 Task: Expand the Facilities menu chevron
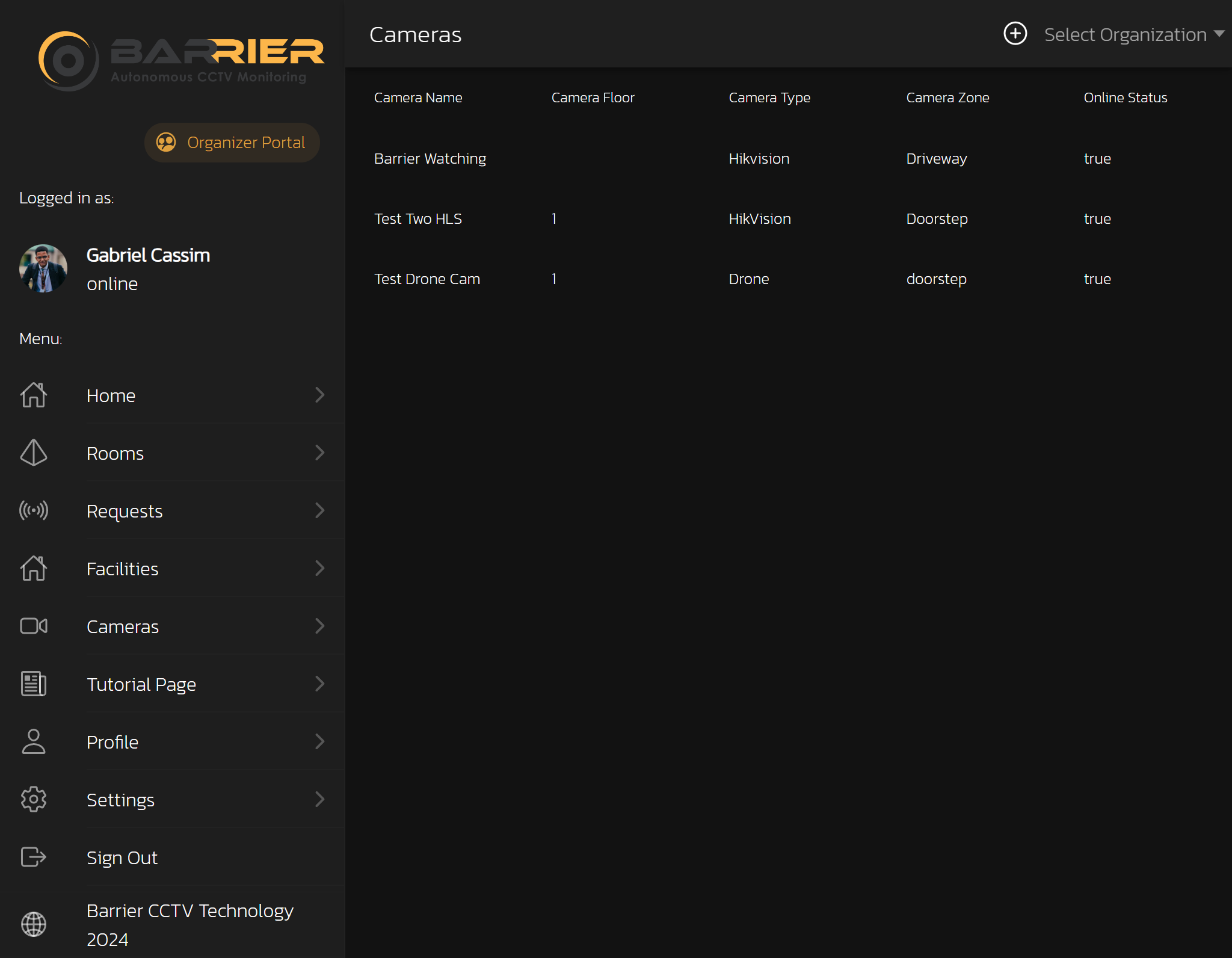click(x=319, y=568)
